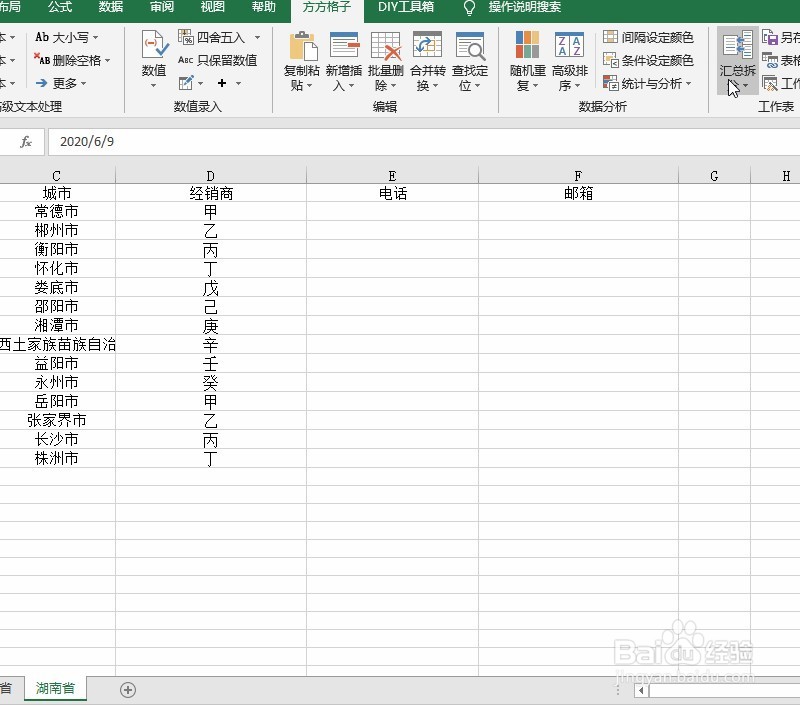The width and height of the screenshot is (800, 705).
Task: Click the 高级排序 icon
Action: [x=569, y=45]
